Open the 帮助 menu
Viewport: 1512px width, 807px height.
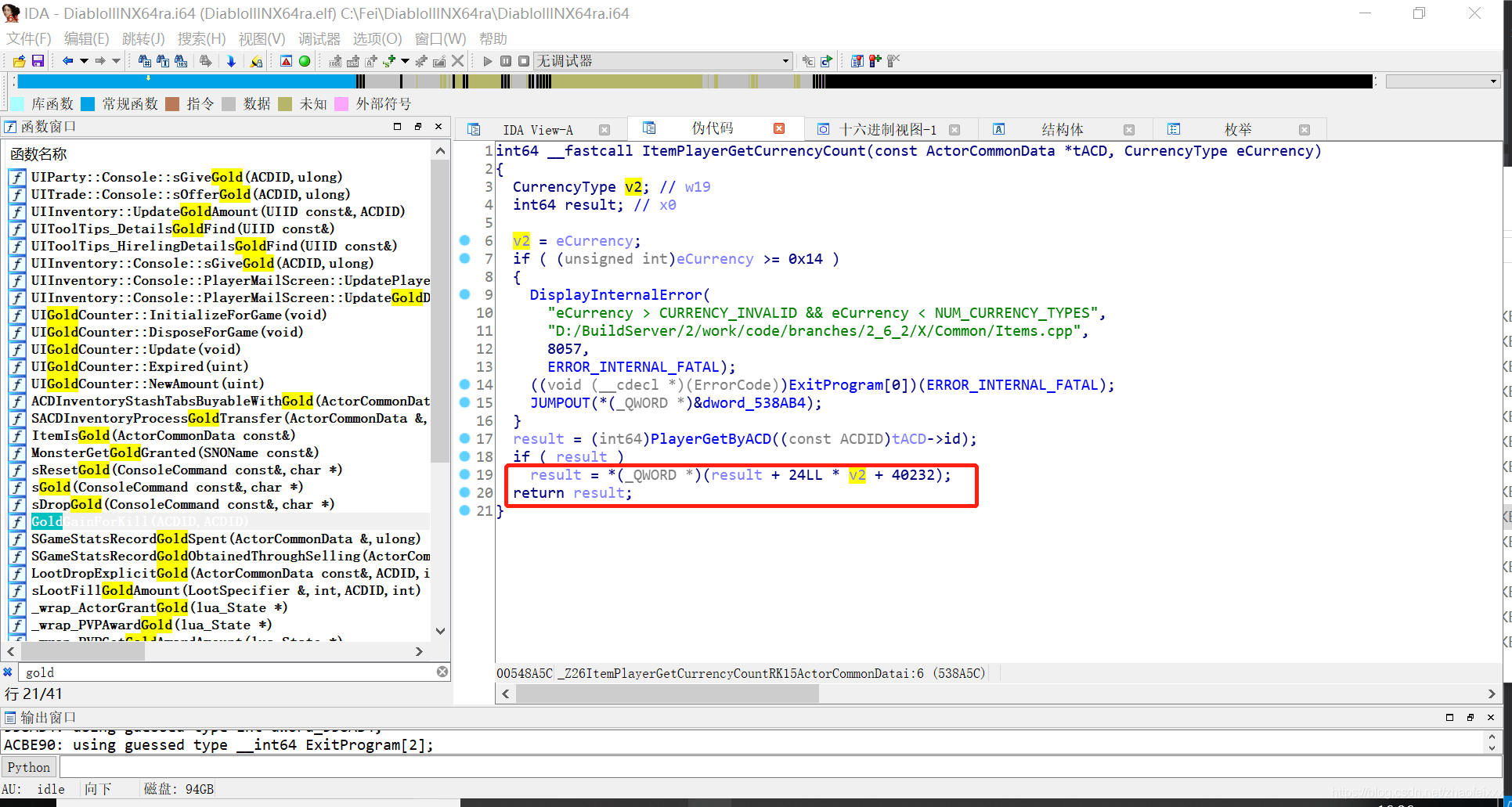point(493,38)
